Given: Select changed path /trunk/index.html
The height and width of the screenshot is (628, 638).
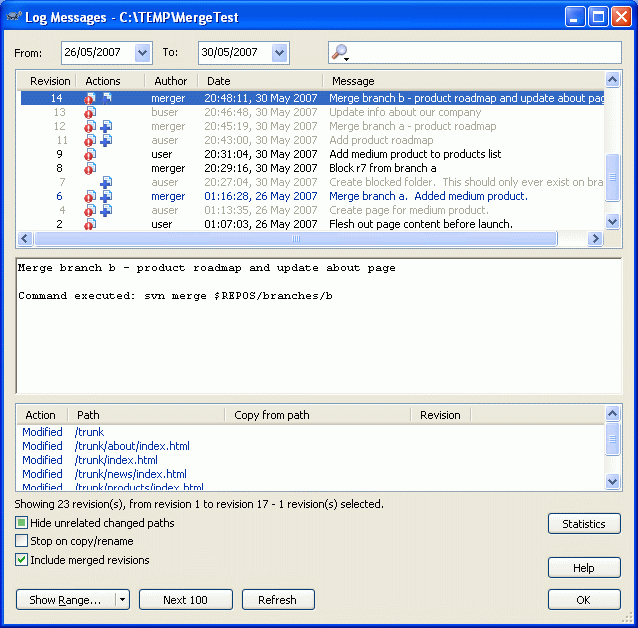Looking at the screenshot, I should (116, 460).
